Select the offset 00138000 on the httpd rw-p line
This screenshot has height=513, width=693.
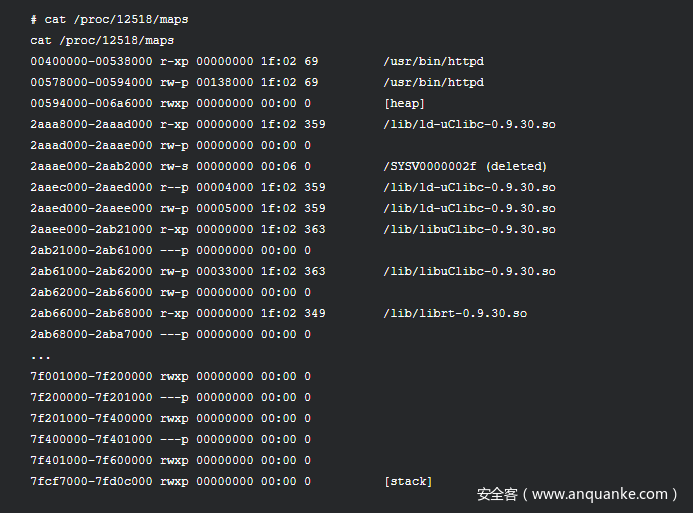(x=225, y=83)
